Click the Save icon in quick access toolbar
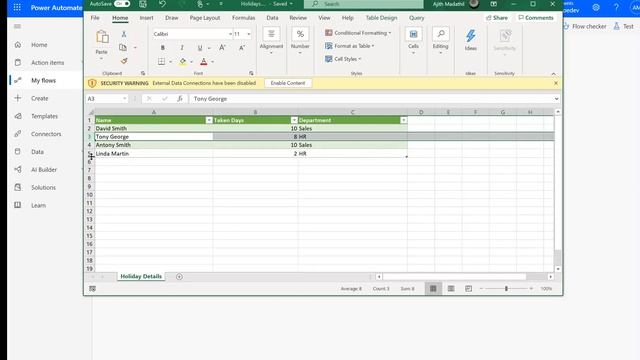The width and height of the screenshot is (640, 360). [x=143, y=4]
